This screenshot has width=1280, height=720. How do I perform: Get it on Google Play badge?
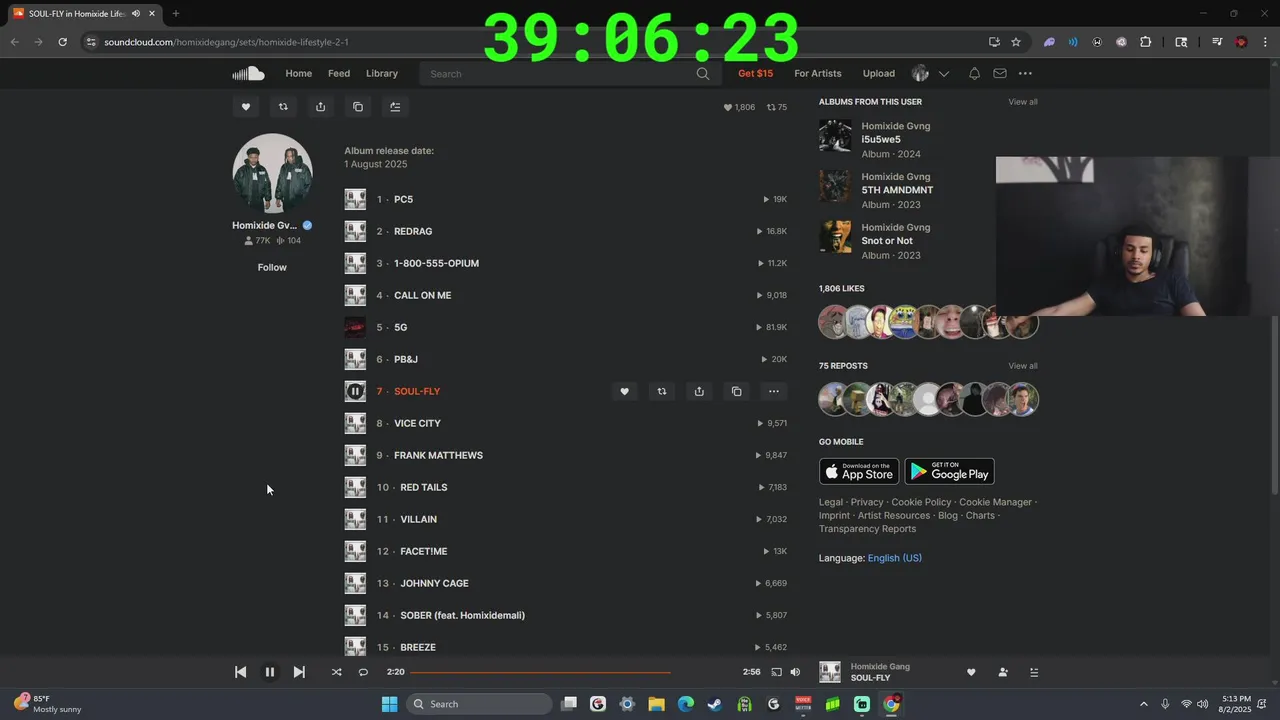949,471
